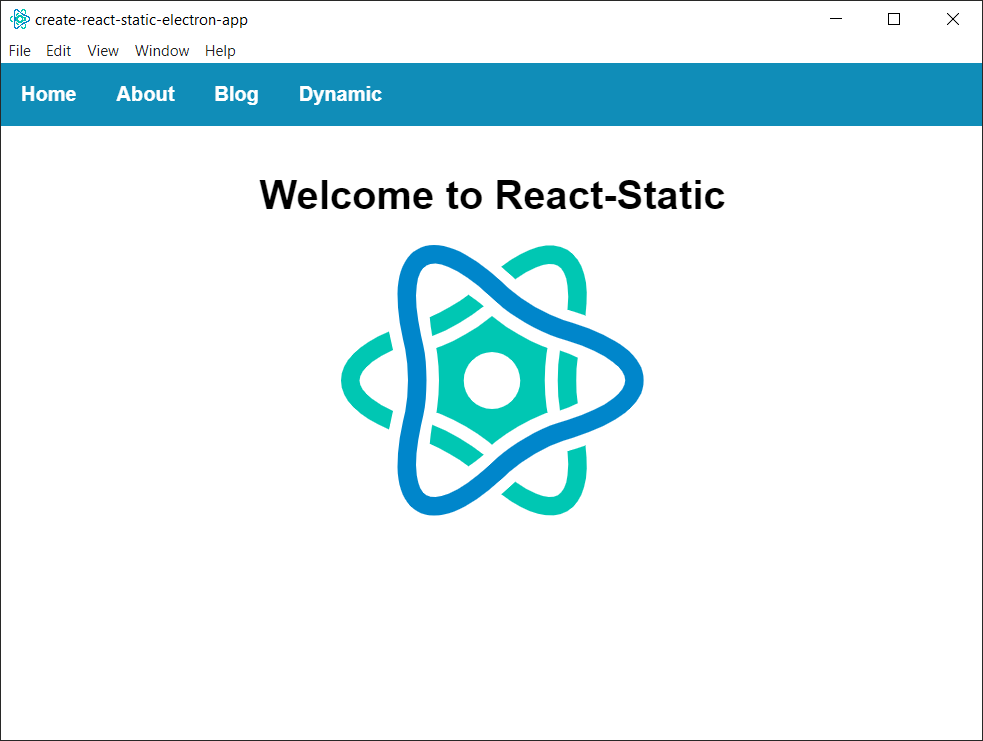This screenshot has width=983, height=741.
Task: Click the app icon in the title bar
Action: 19,19
